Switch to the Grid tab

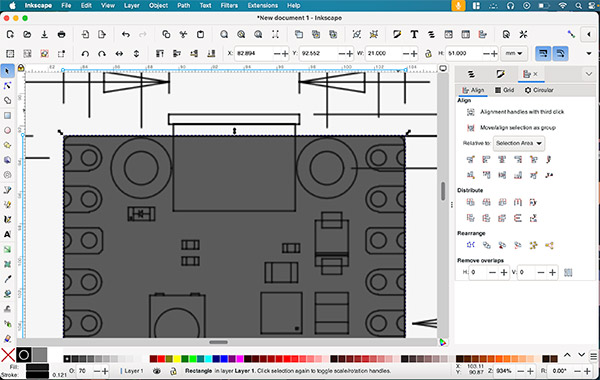pos(504,90)
